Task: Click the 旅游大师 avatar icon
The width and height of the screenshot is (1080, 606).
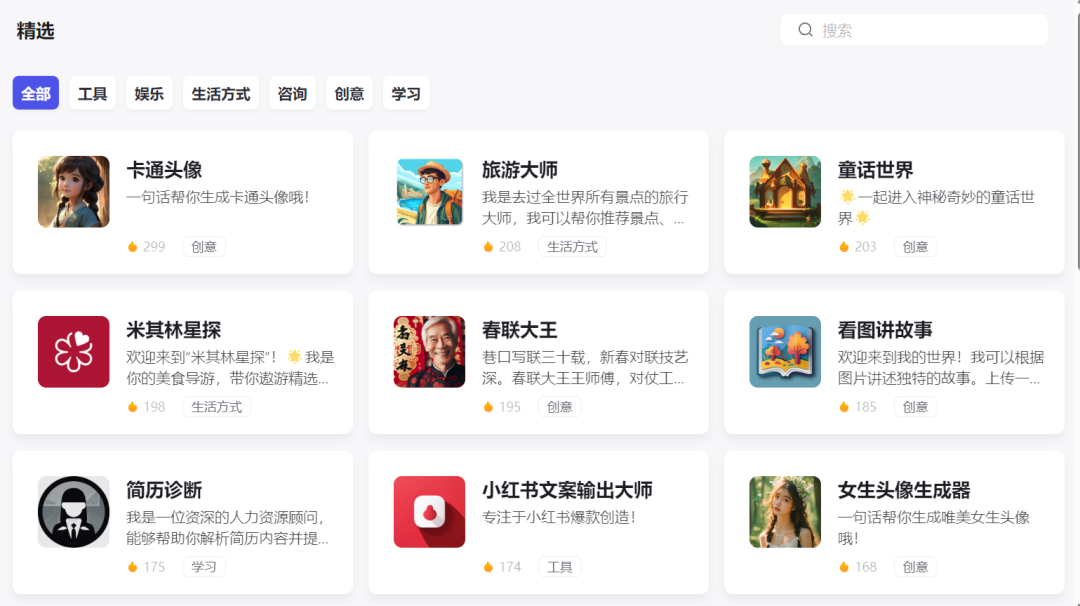Action: coord(429,191)
